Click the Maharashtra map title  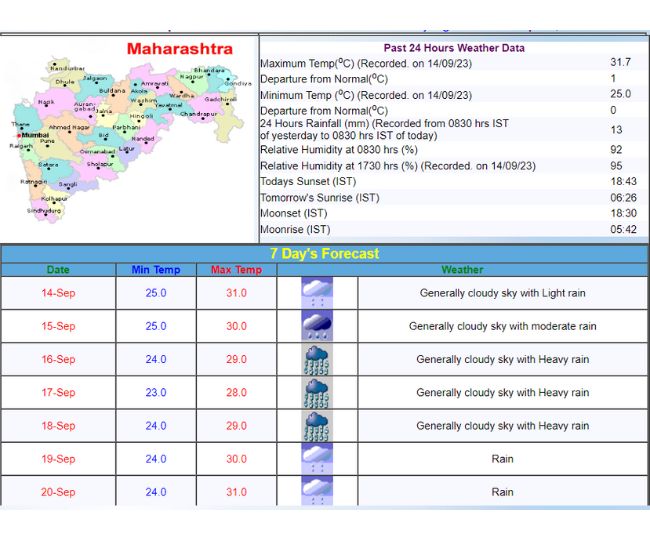pos(180,49)
